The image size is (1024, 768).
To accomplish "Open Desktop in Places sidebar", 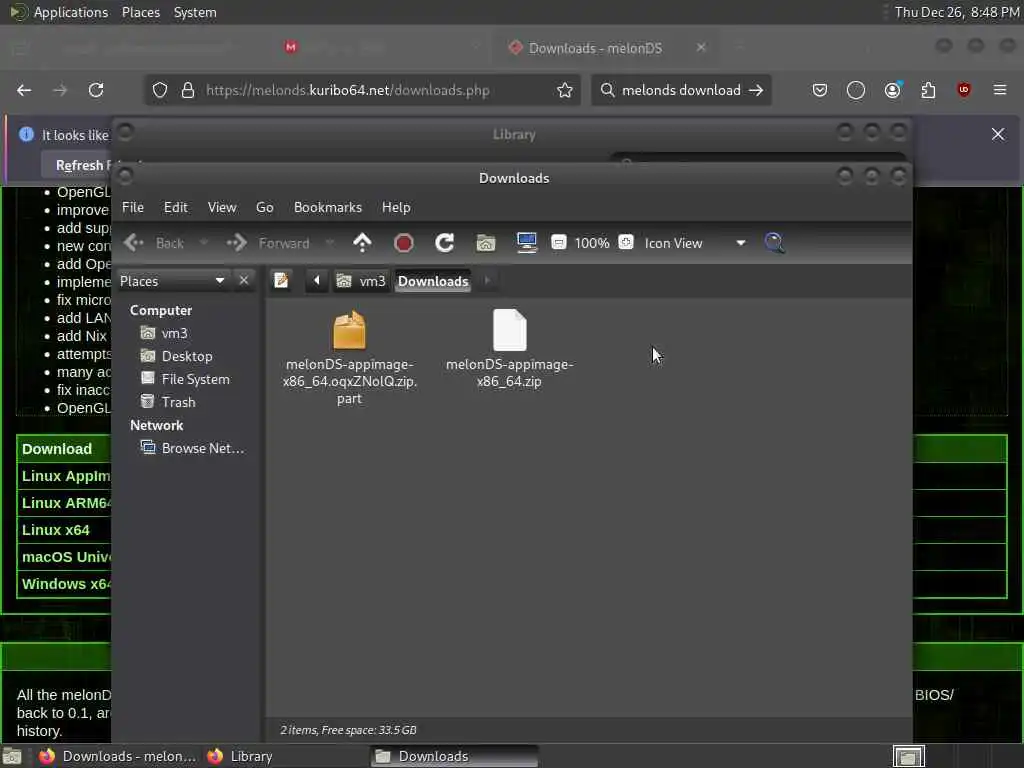I will click(177, 356).
